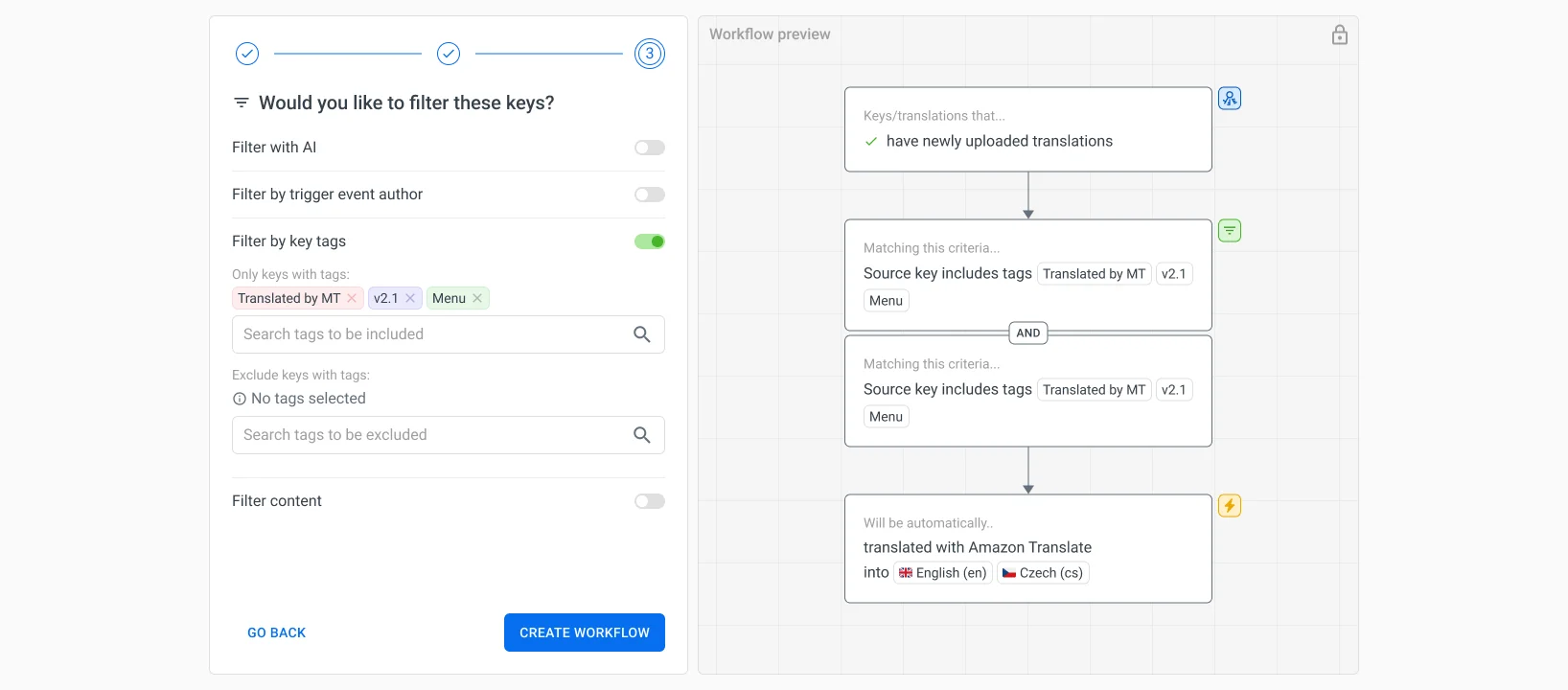Enable Filter by trigger event author
This screenshot has width=1568, height=690.
pos(649,195)
